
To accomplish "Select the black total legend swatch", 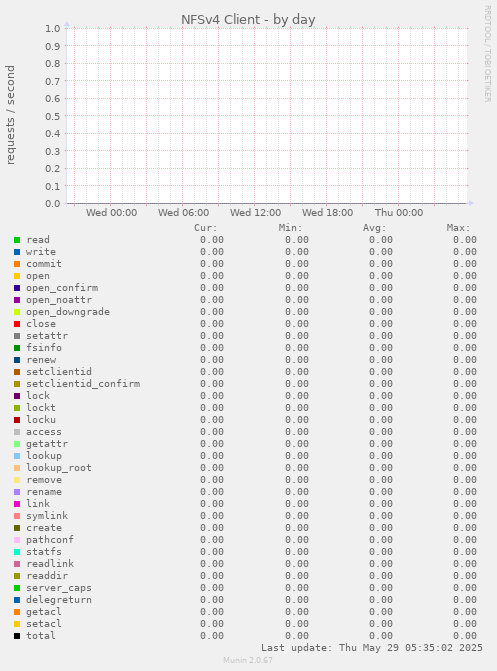I will click(x=17, y=636).
